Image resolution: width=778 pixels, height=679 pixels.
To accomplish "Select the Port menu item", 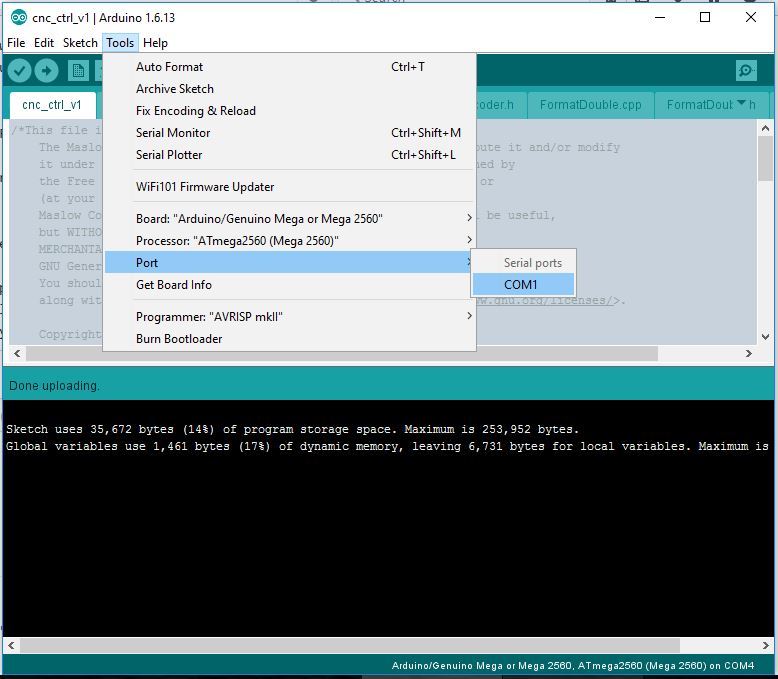I will point(290,262).
